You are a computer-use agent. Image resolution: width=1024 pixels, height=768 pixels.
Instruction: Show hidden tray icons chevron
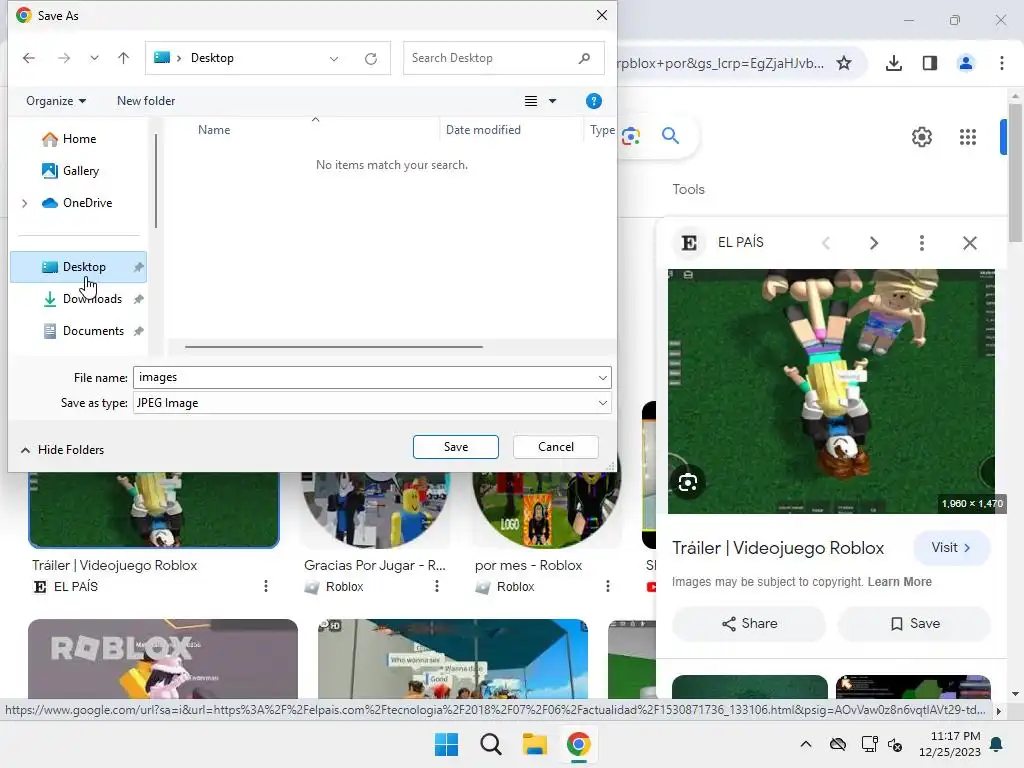(806, 744)
